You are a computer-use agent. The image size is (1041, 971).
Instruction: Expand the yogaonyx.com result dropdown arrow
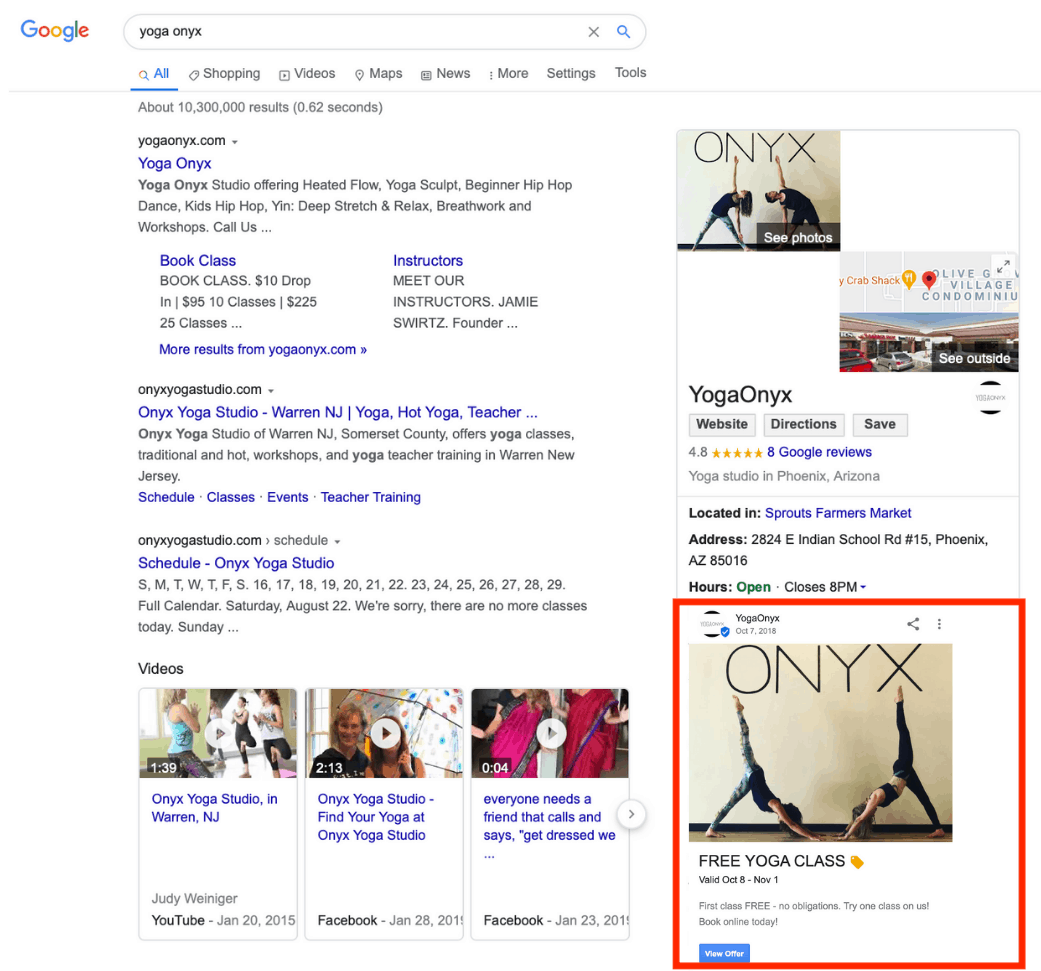(x=235, y=142)
